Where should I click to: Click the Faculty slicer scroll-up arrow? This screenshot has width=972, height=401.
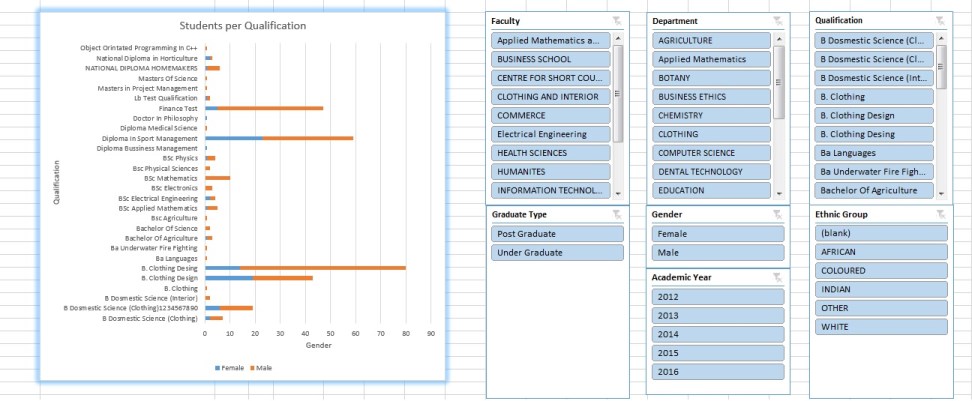click(x=617, y=38)
